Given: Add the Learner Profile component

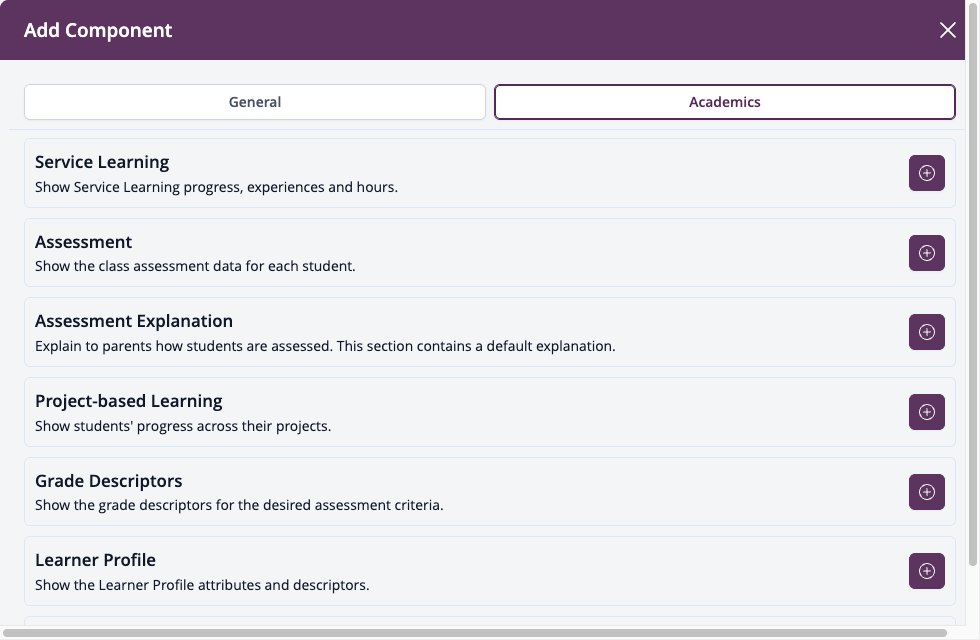Looking at the screenshot, I should 926,571.
